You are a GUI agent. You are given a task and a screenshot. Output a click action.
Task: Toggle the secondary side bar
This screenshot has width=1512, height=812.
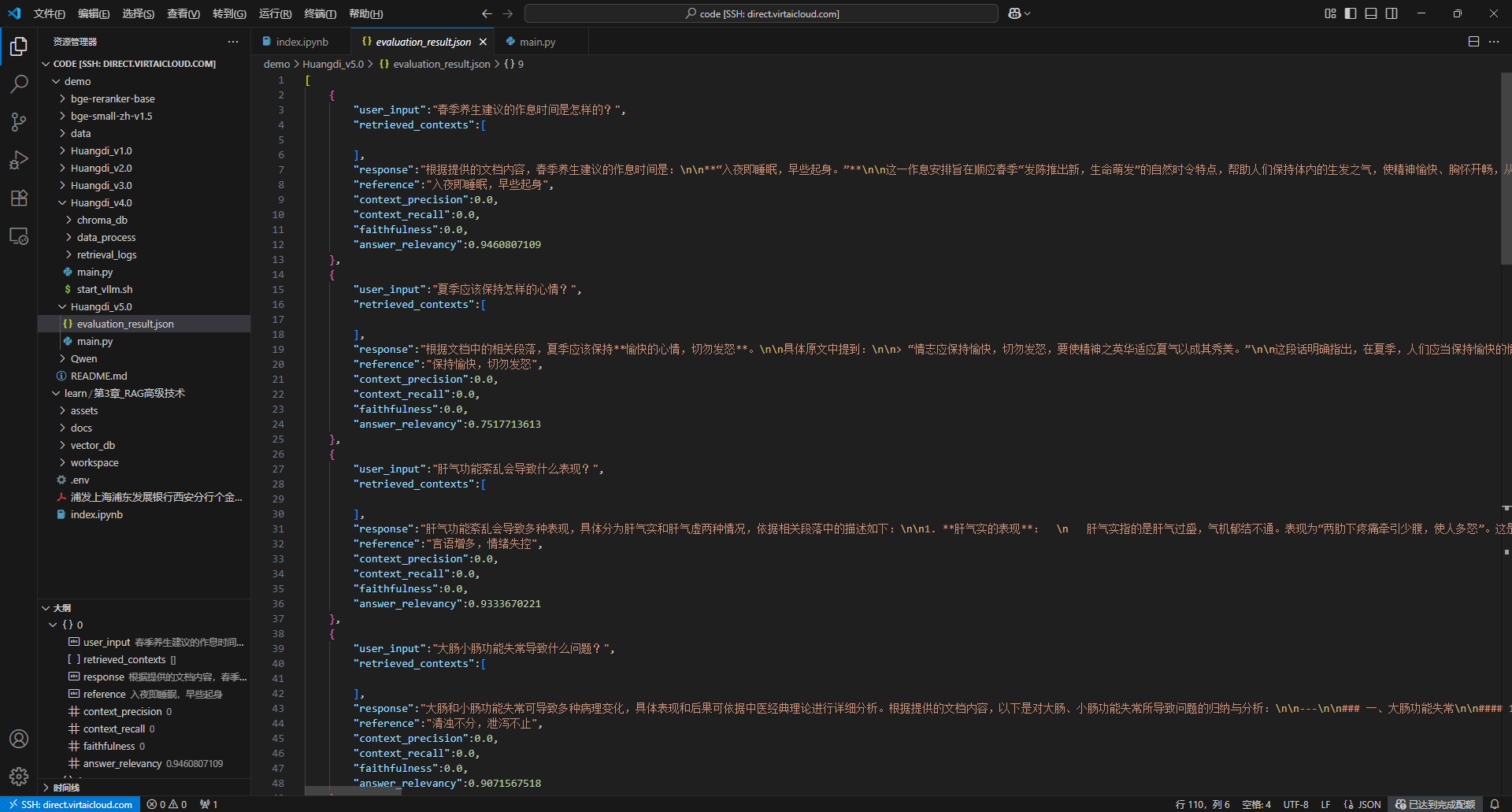(x=1392, y=13)
